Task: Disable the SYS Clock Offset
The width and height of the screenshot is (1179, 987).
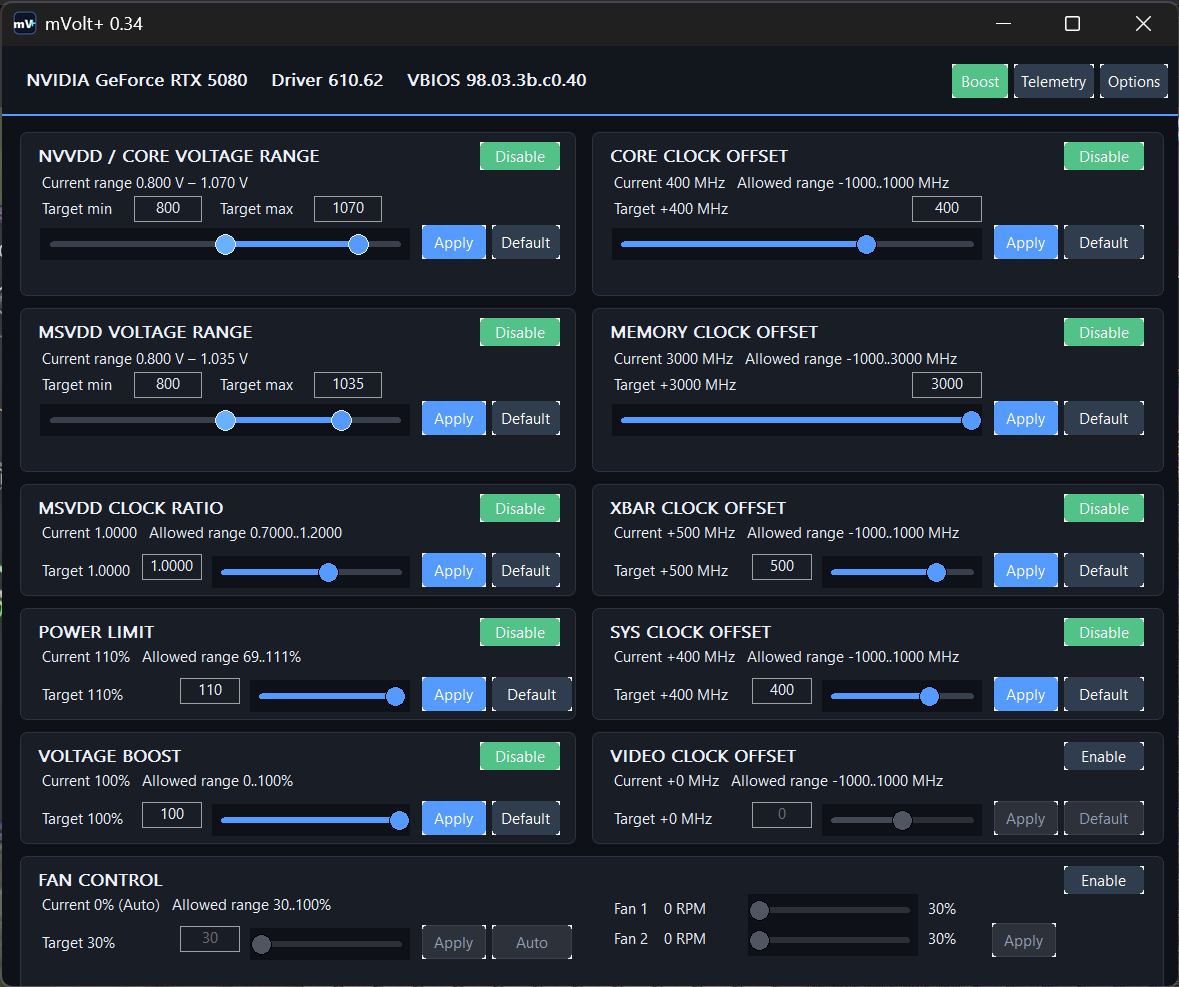Action: pos(1104,632)
